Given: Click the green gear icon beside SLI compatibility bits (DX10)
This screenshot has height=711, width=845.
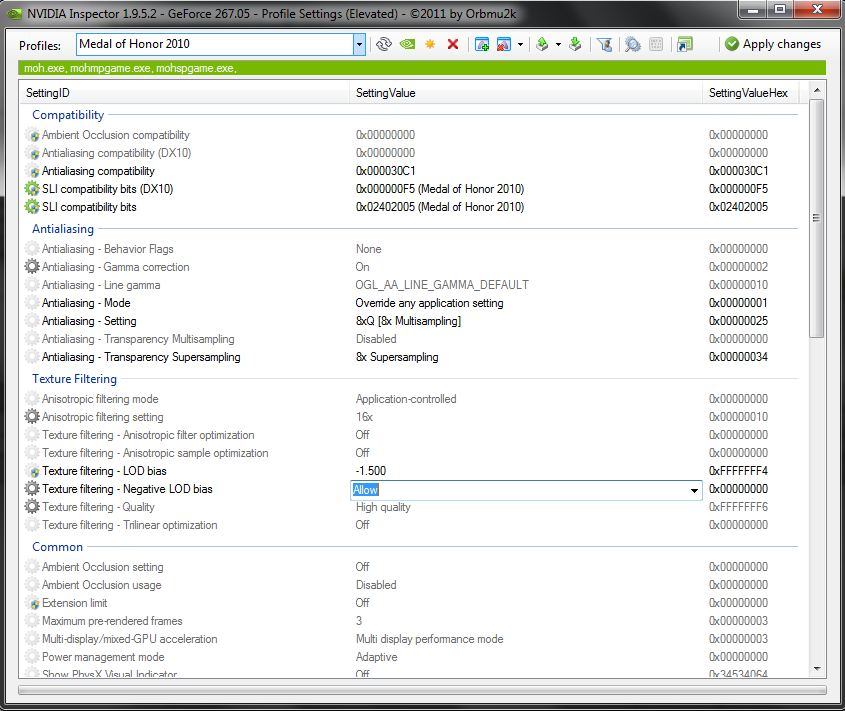Looking at the screenshot, I should tap(32, 189).
